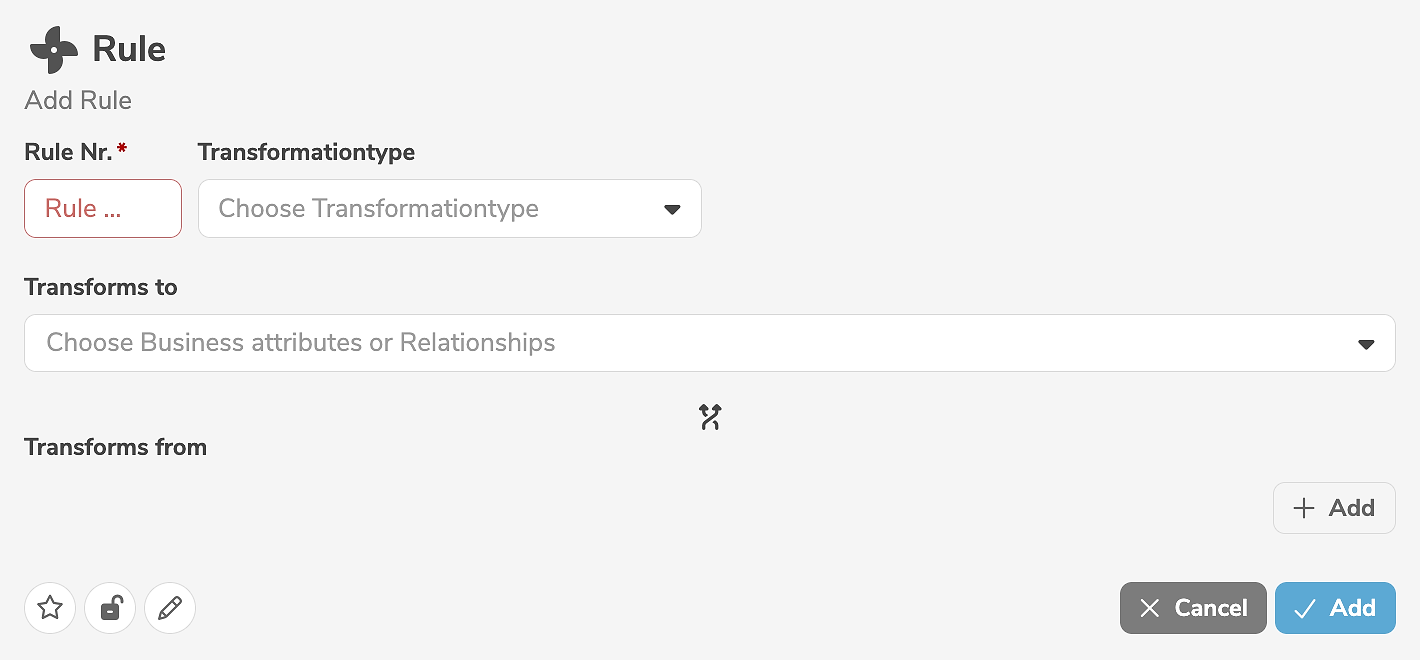Click the Rule heading title
This screenshot has width=1420, height=660.
(129, 49)
